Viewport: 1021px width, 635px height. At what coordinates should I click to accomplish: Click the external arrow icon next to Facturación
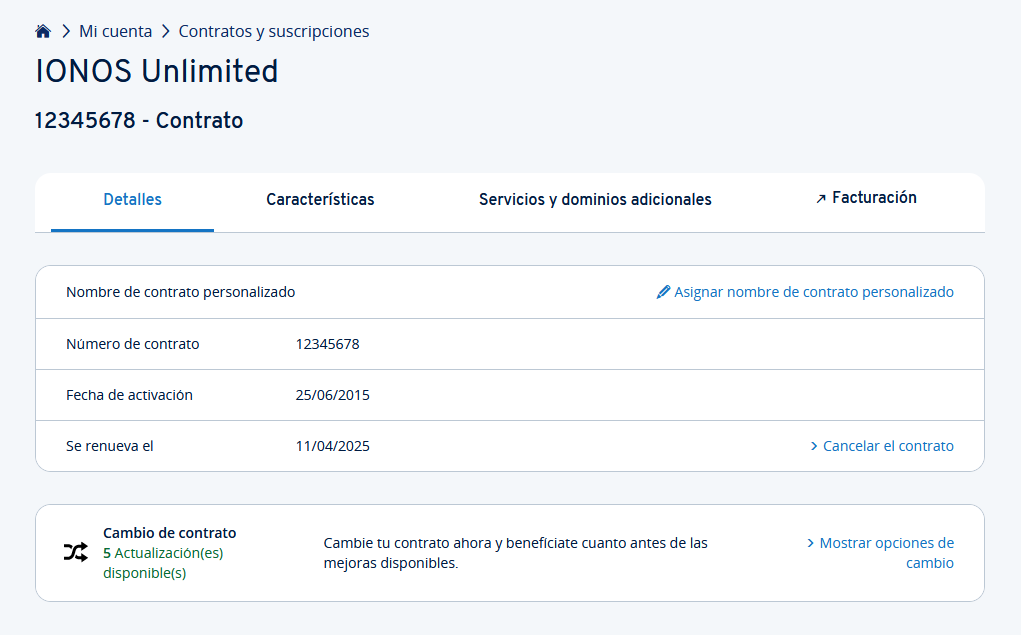pyautogui.click(x=821, y=199)
